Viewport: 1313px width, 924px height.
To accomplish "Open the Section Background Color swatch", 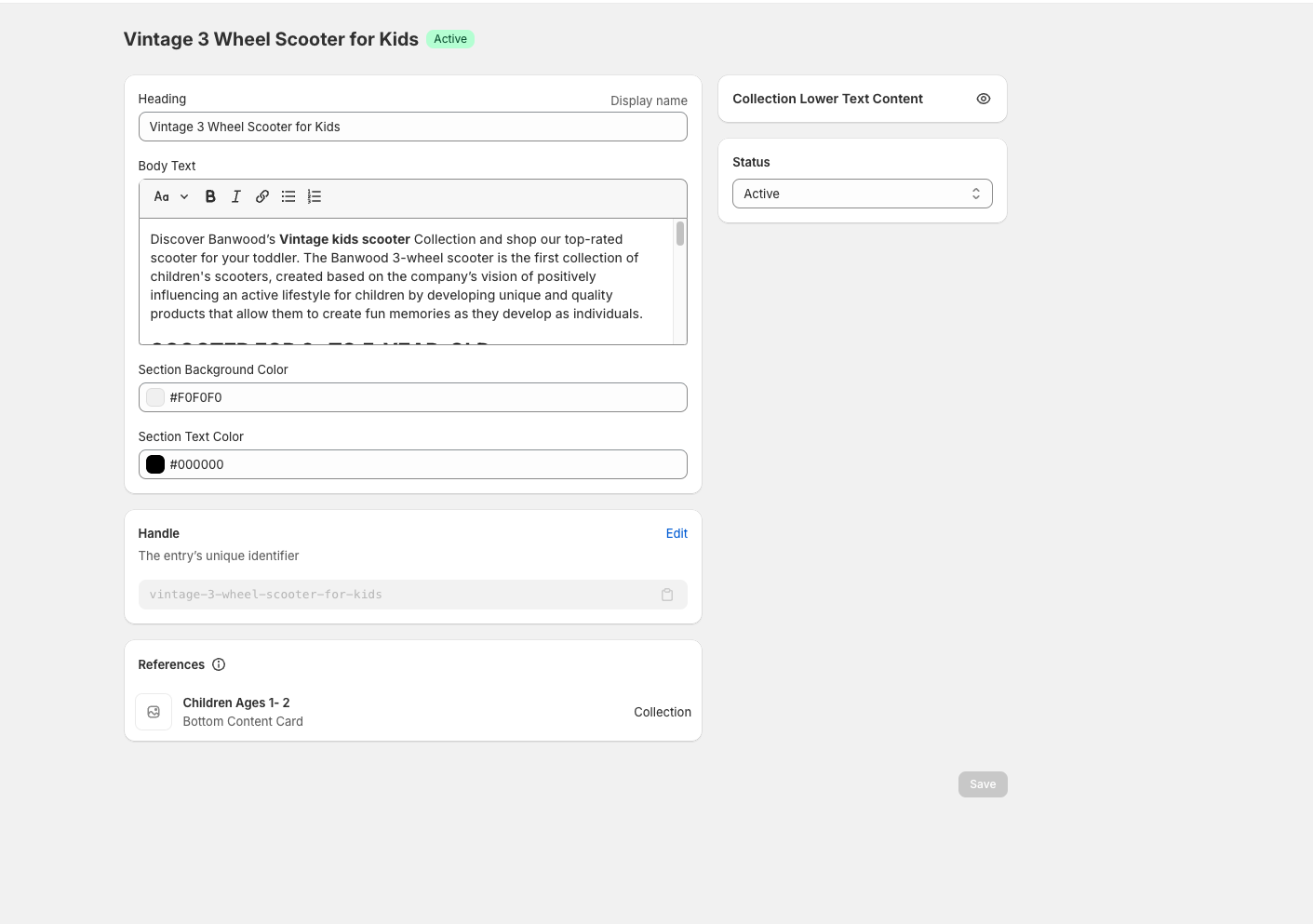I will (x=155, y=397).
